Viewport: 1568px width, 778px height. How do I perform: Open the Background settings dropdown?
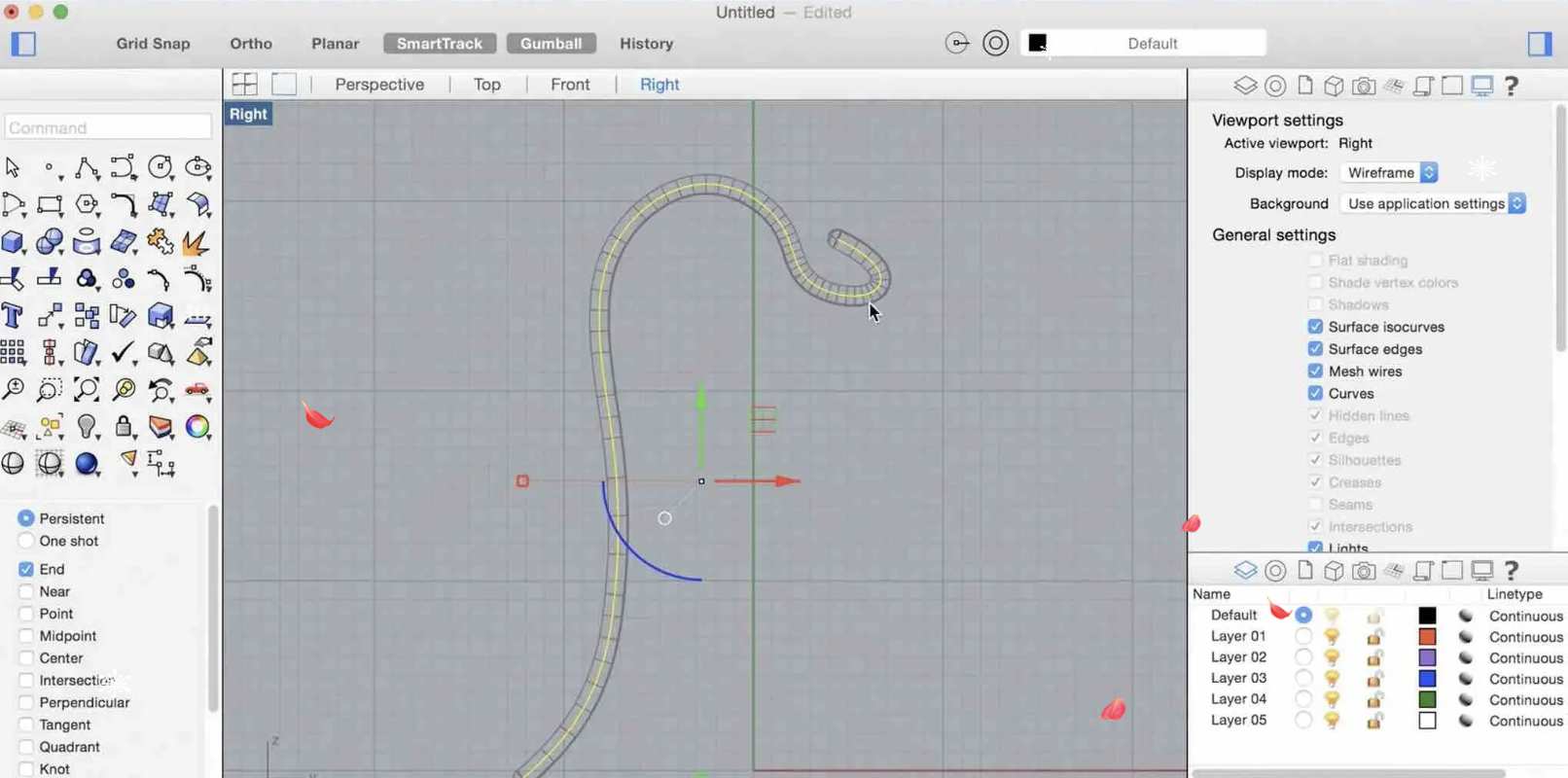[x=1435, y=204]
